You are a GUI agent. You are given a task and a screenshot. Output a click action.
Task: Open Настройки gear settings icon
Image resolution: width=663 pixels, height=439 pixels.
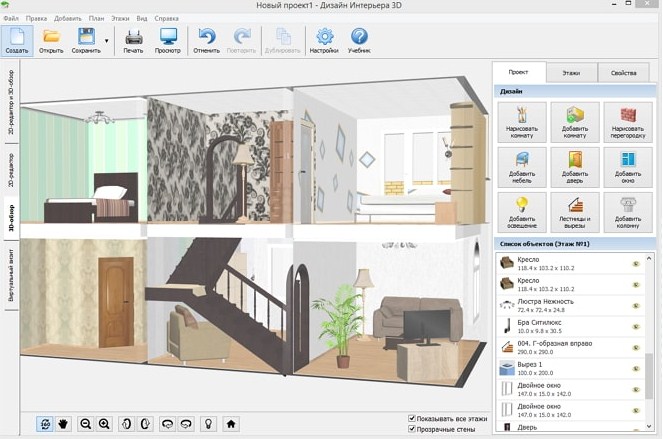(324, 41)
